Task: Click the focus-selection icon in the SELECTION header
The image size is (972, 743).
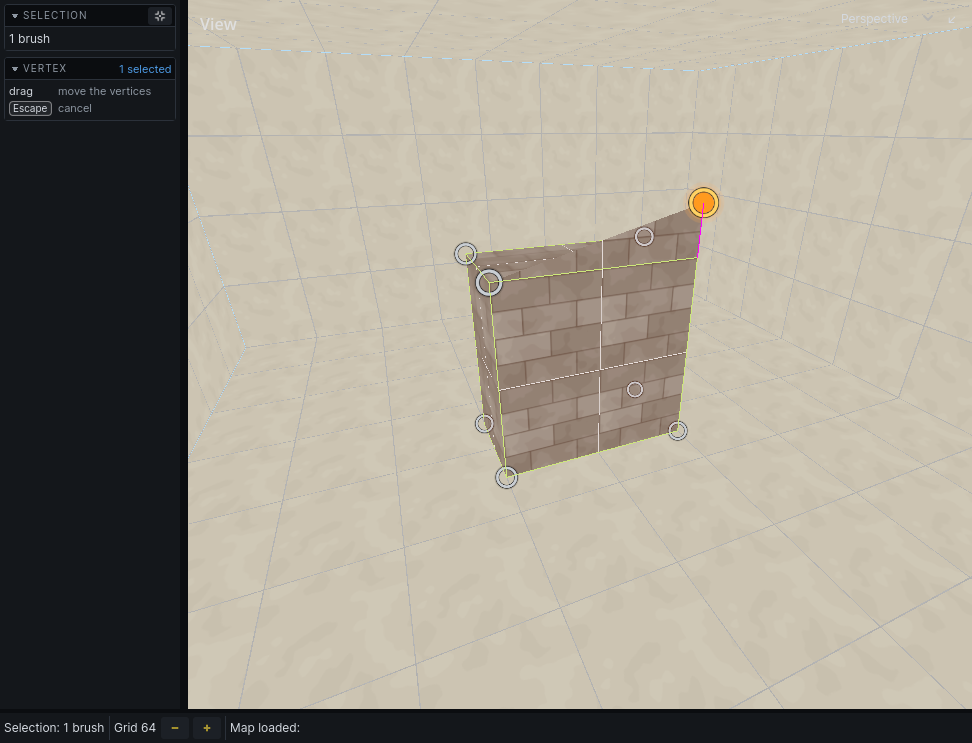Action: point(160,15)
